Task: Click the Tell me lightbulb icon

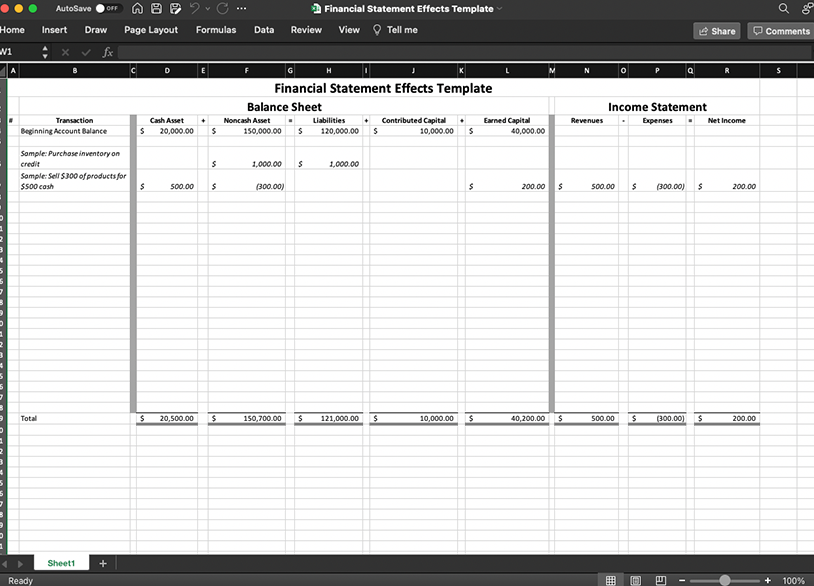Action: pos(377,30)
